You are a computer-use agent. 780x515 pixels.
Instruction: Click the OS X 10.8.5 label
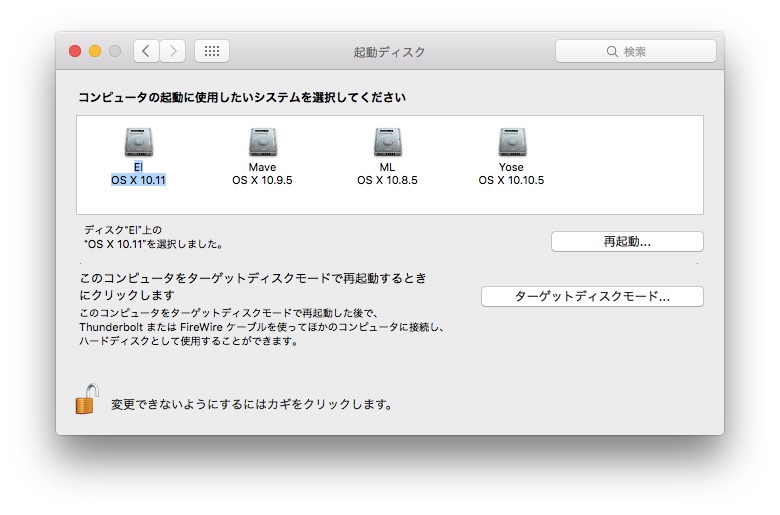click(387, 180)
